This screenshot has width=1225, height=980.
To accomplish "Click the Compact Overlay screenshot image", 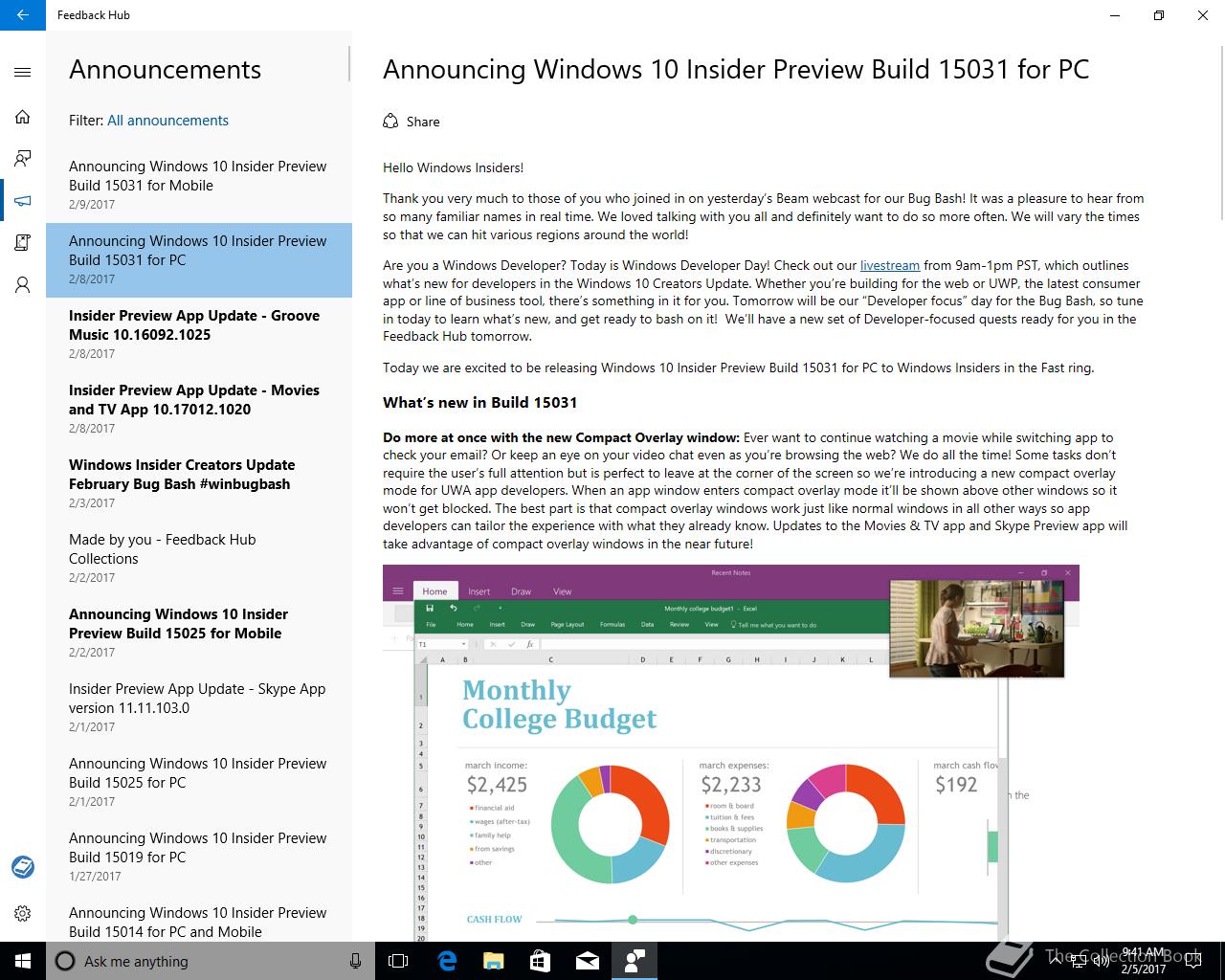I will pos(731,753).
